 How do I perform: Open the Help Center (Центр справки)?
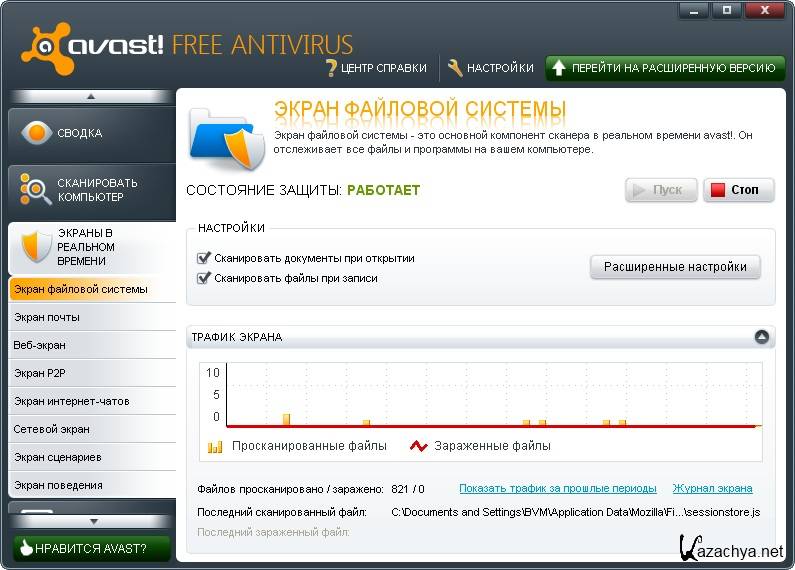point(376,68)
